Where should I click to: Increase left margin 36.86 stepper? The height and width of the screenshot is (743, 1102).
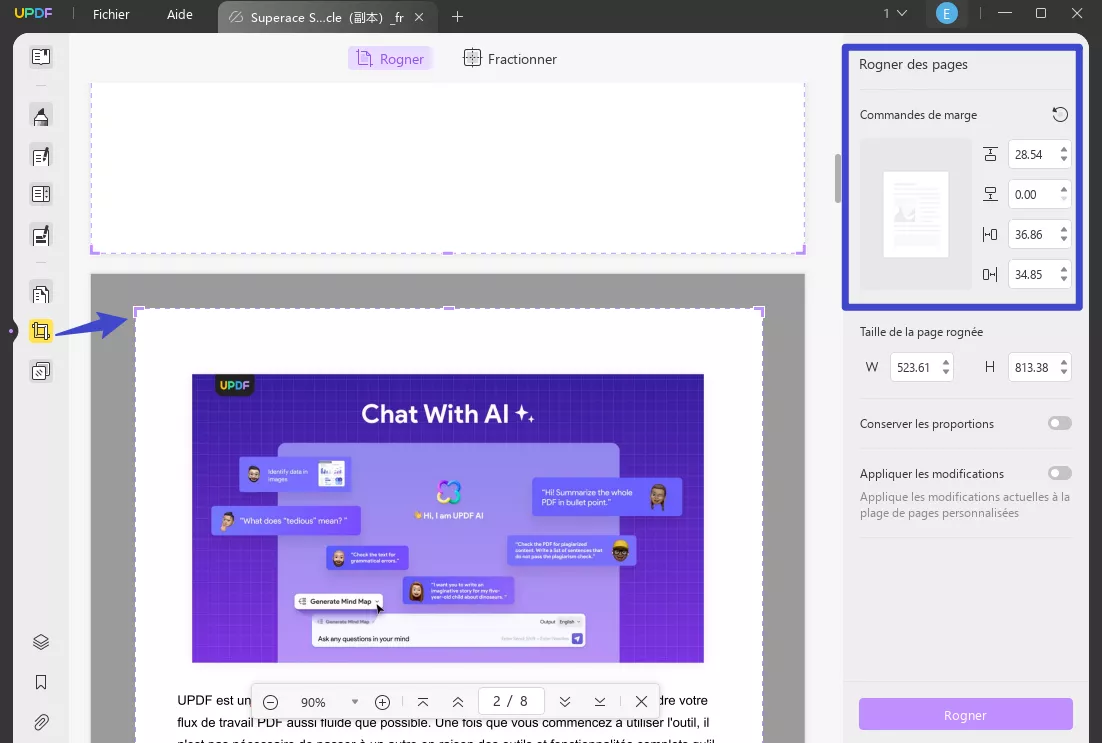point(1063,229)
